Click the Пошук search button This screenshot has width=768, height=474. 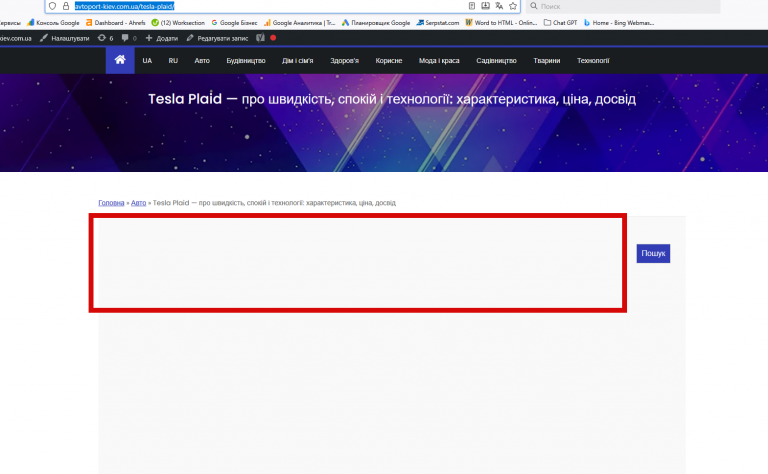coord(653,253)
